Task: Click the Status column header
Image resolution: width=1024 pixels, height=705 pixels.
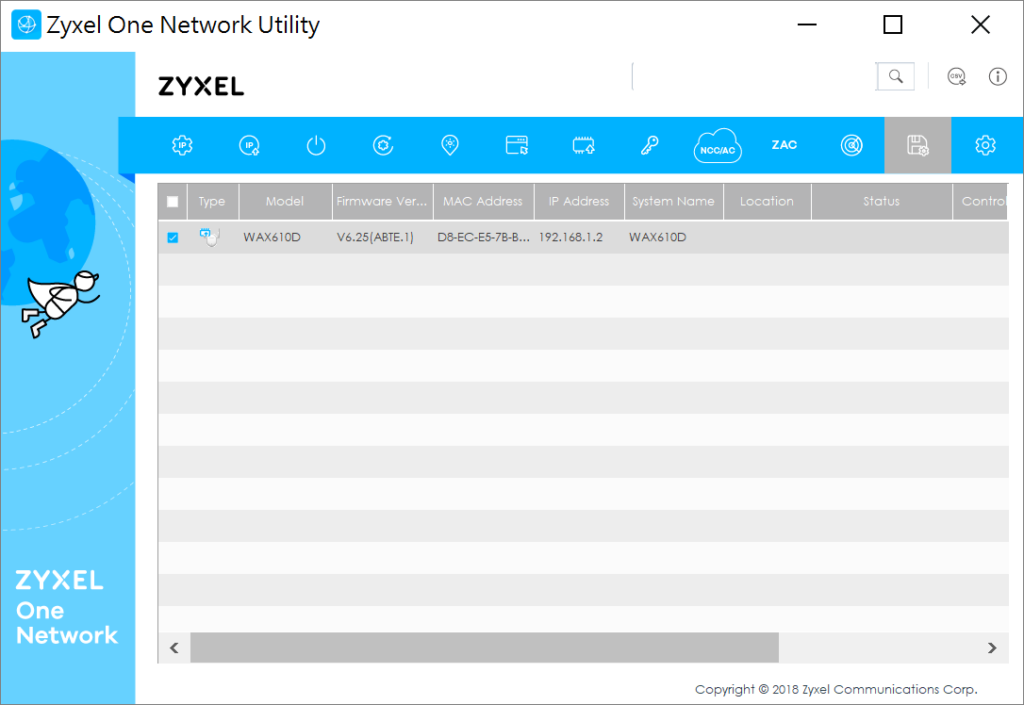Action: pyautogui.click(x=882, y=202)
